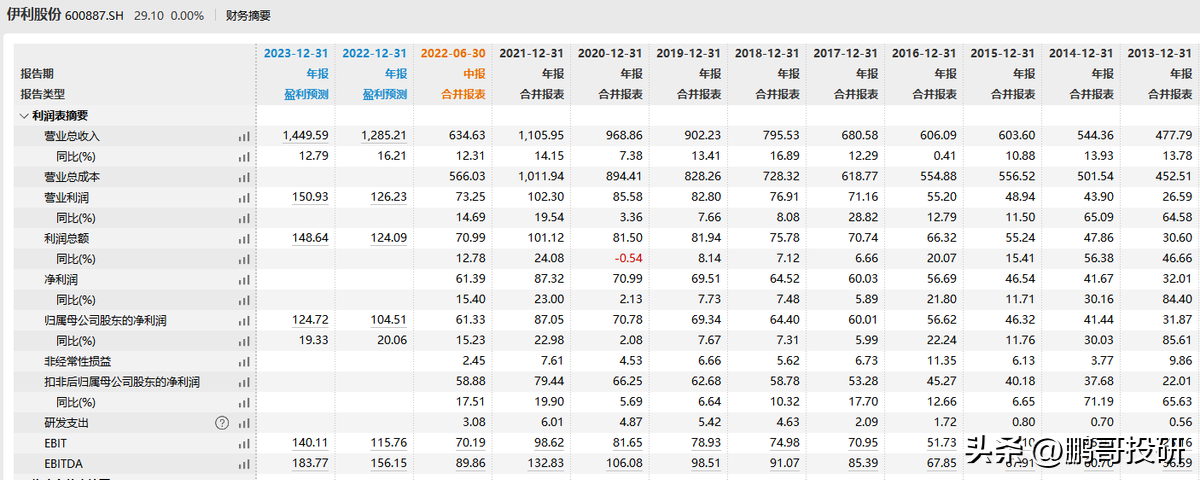Select the 归属母公司股东的净利润 row label

point(105,321)
